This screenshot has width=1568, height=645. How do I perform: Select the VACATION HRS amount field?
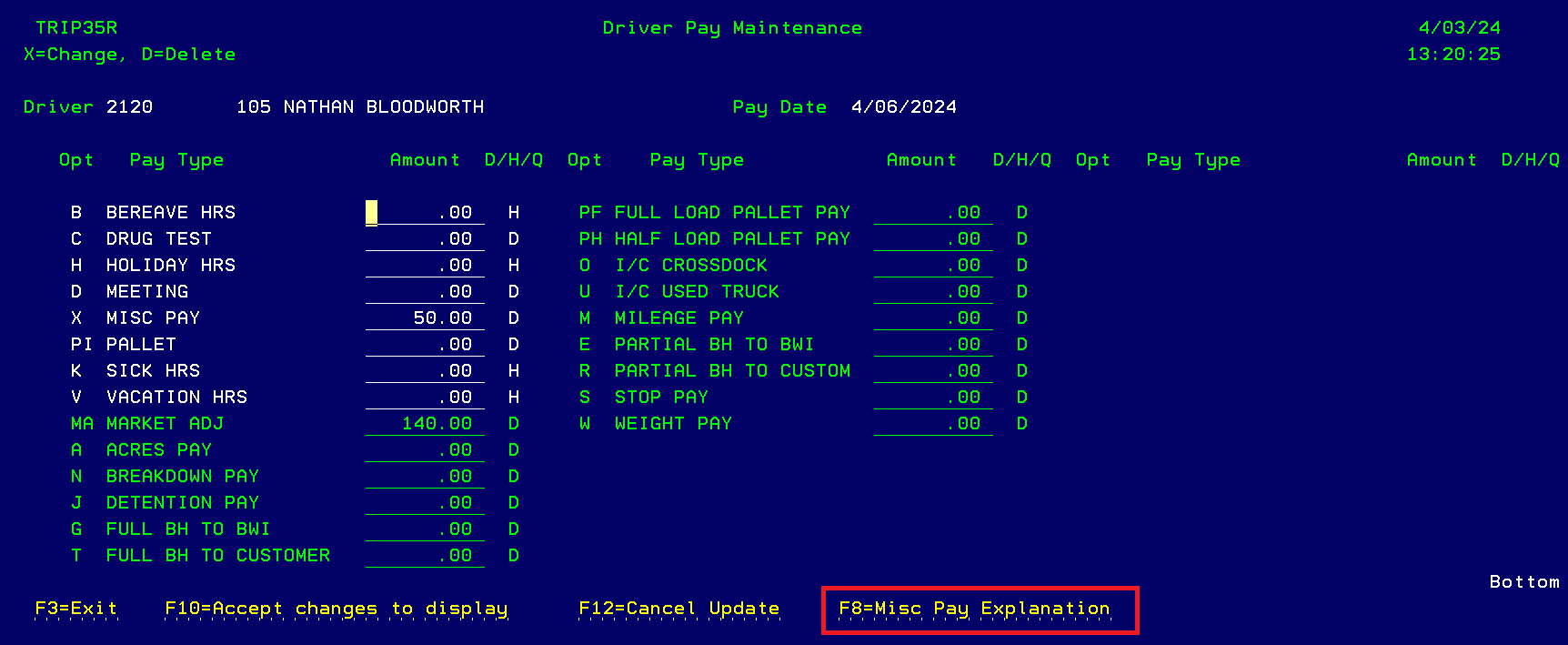(x=425, y=398)
